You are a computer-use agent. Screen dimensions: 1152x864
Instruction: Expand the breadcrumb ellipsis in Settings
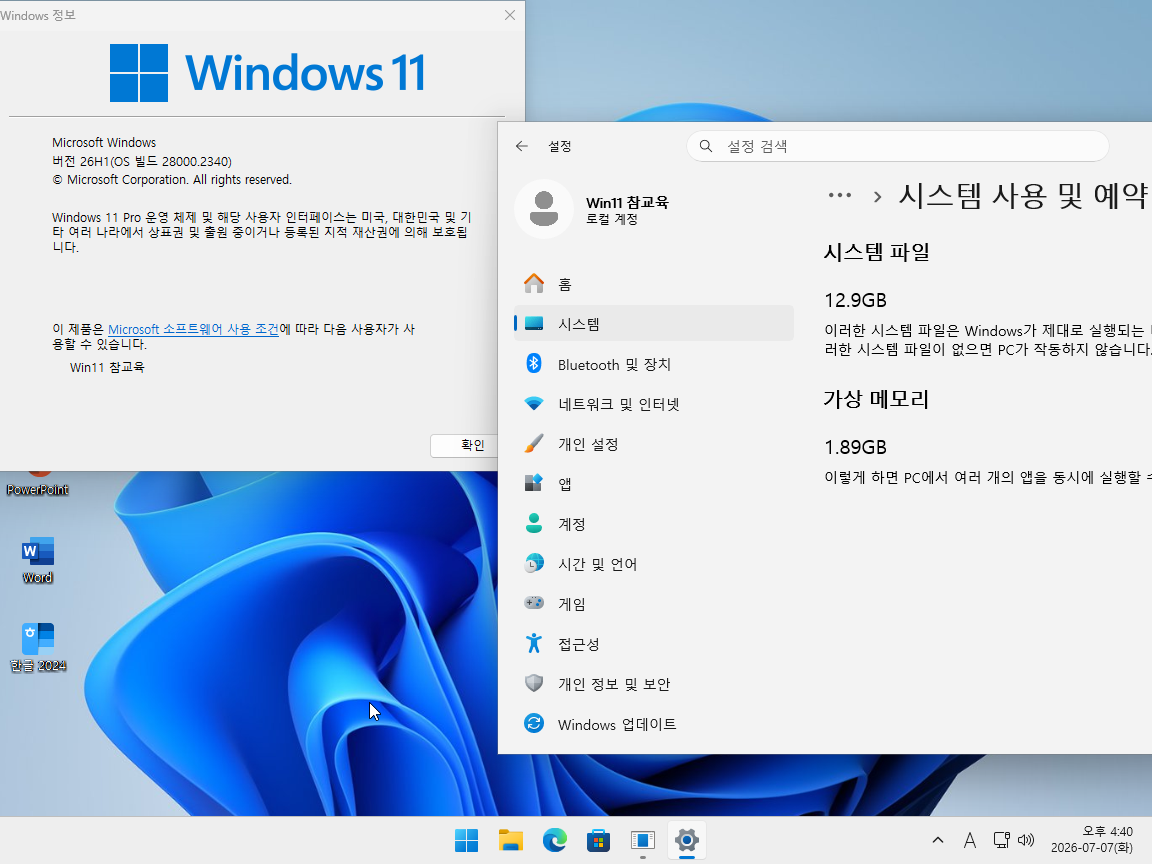[x=840, y=195]
